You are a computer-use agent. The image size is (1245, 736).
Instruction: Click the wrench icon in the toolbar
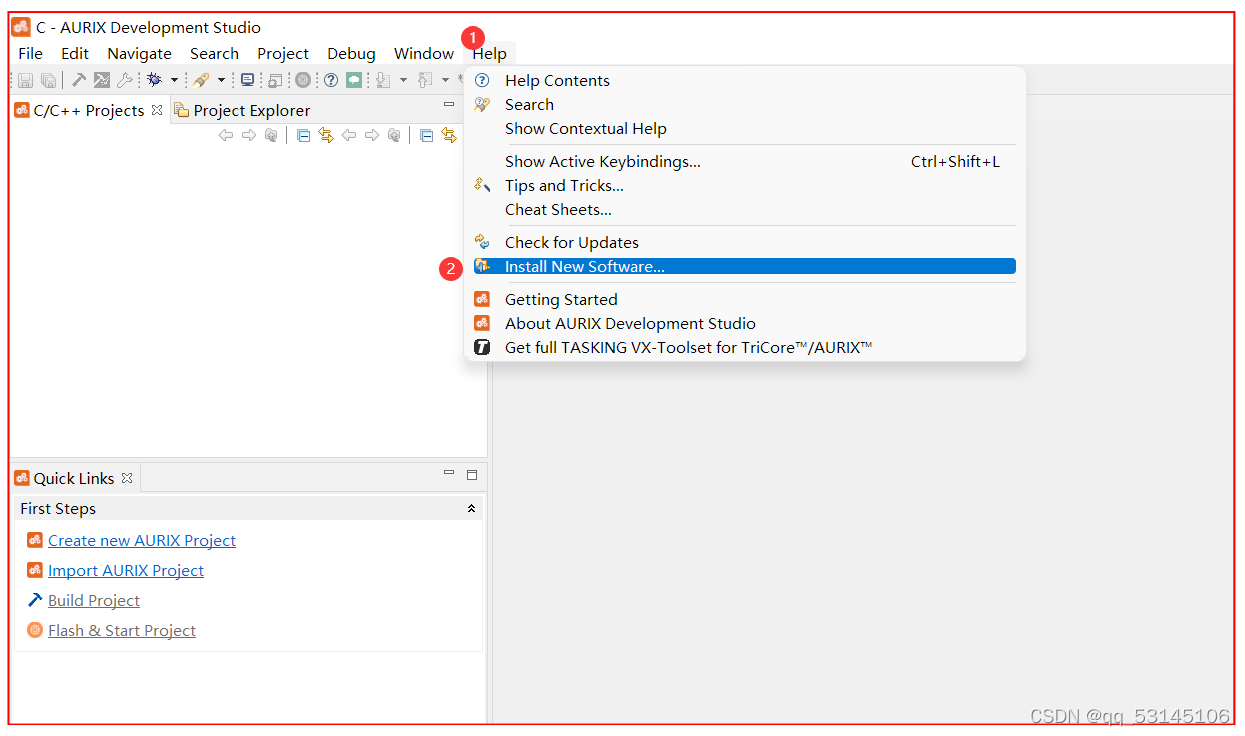124,80
